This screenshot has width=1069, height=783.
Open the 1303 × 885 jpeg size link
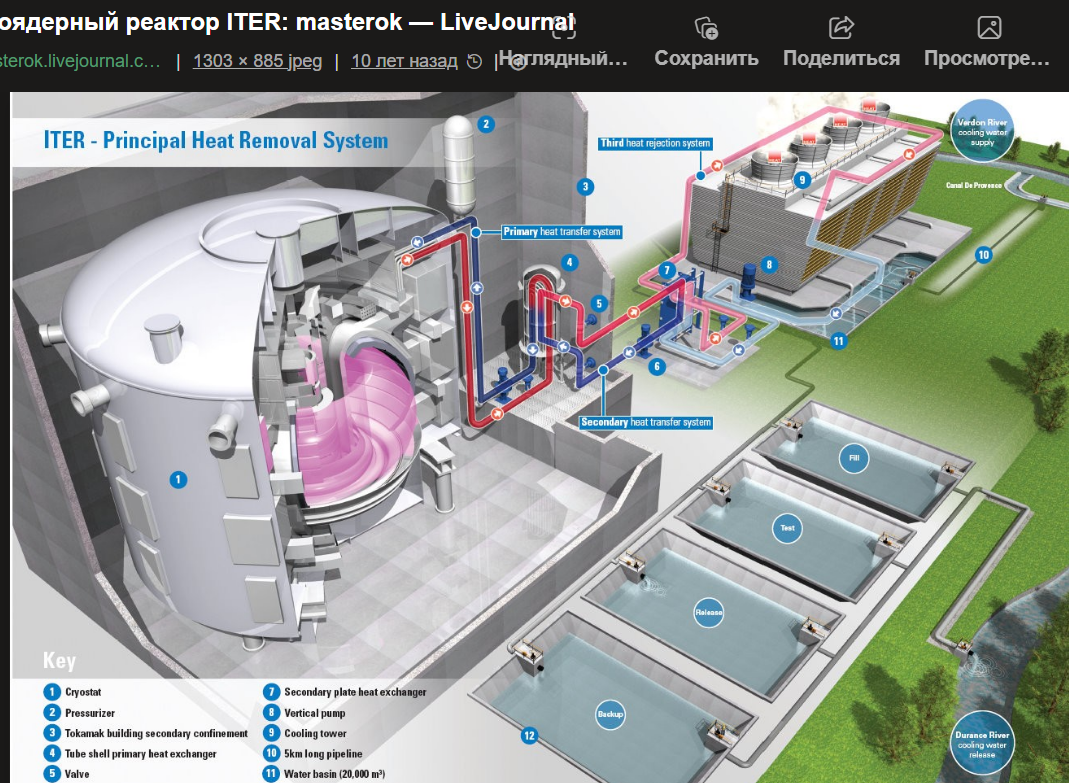pyautogui.click(x=257, y=61)
